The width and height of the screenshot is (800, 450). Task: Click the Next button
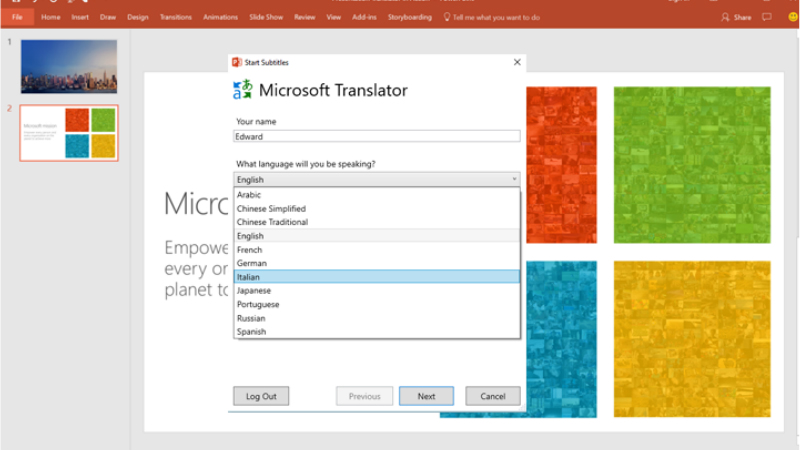pyautogui.click(x=426, y=396)
